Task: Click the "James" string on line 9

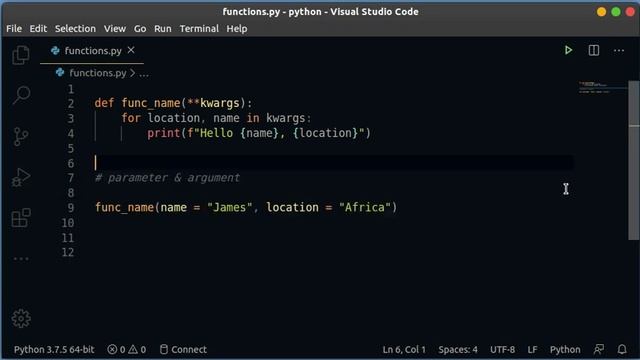Action: [x=230, y=207]
